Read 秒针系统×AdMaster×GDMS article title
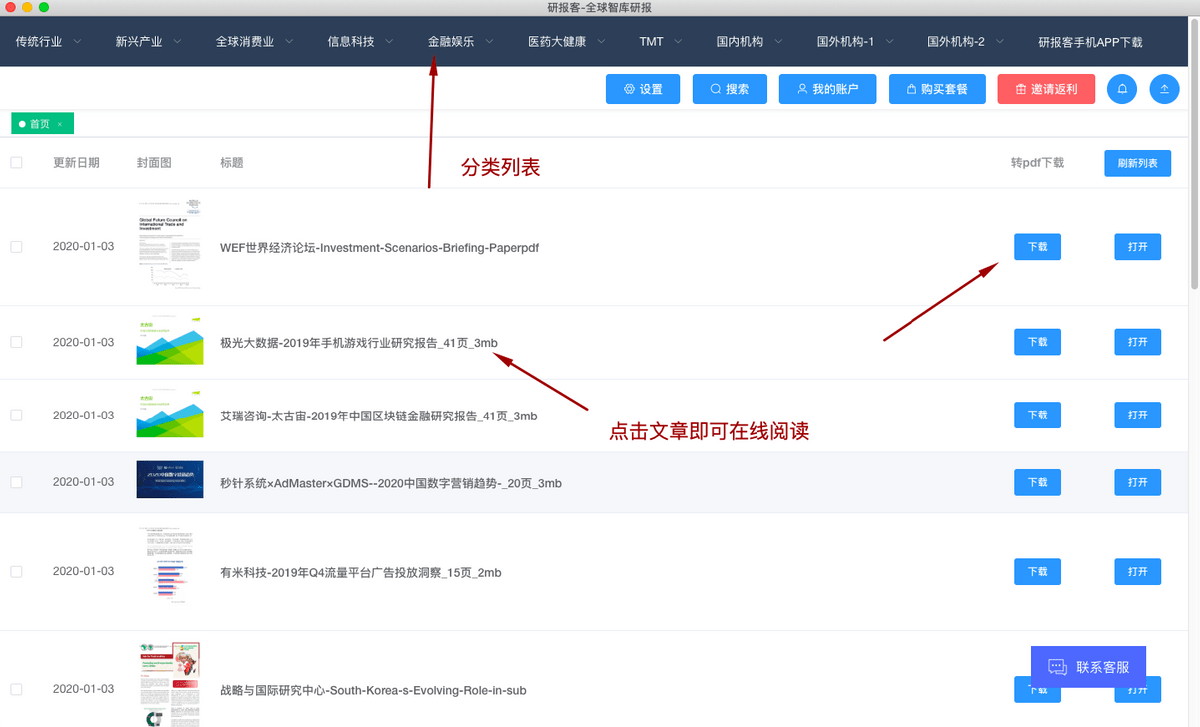The width and height of the screenshot is (1200, 727). point(391,482)
